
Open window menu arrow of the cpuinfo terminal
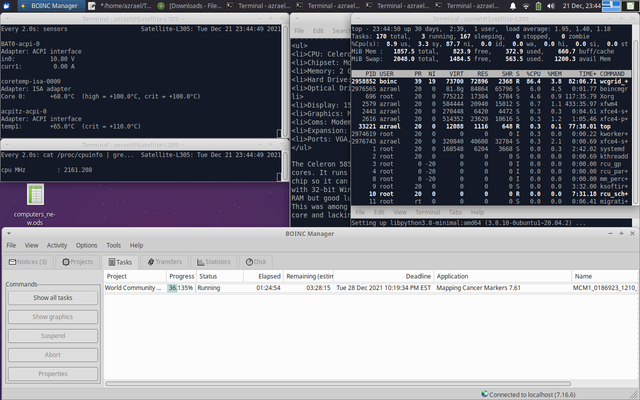(x=8, y=145)
